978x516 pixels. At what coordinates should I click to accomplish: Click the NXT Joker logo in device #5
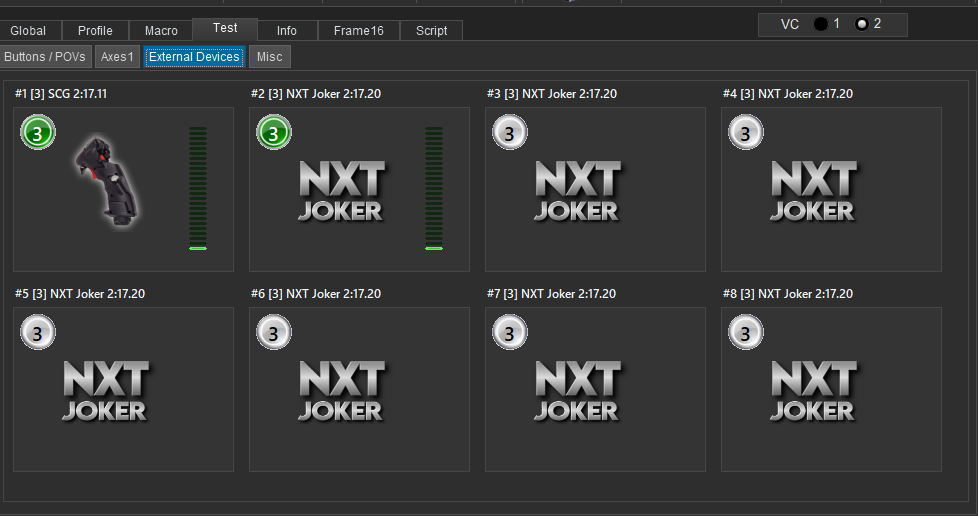click(x=105, y=390)
